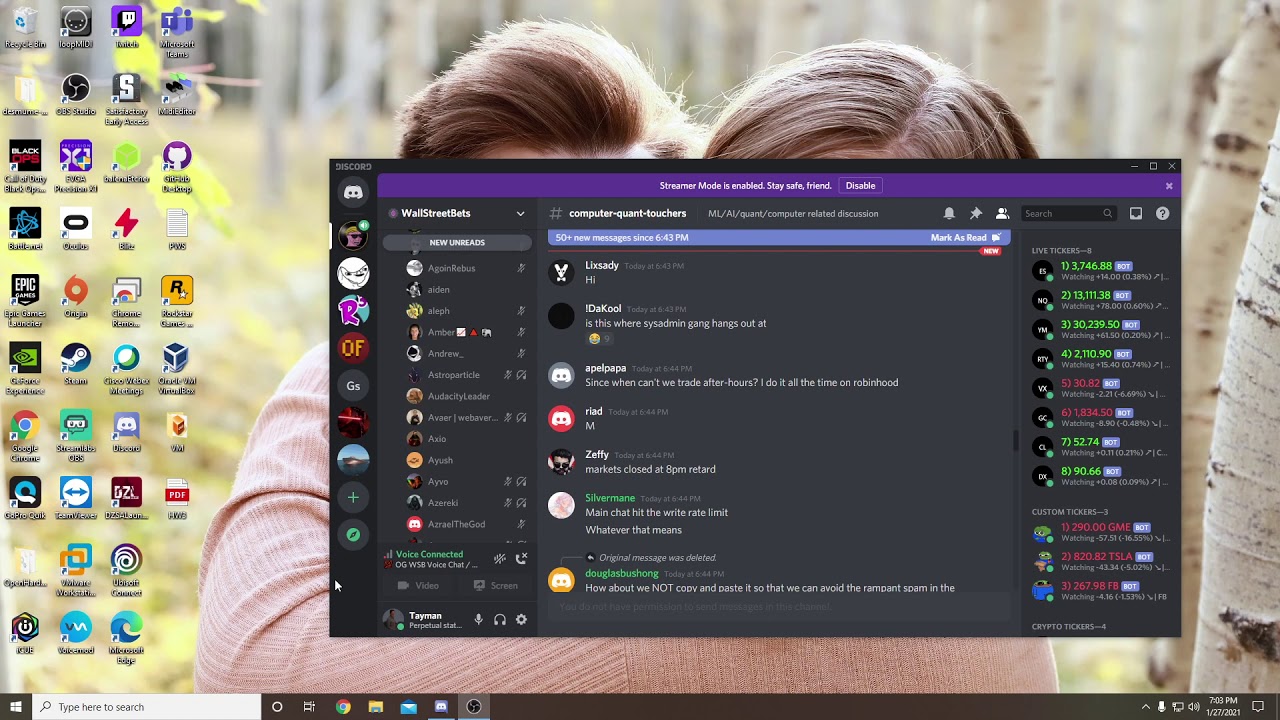
Task: Open Recycle Bin on desktop
Action: click(x=25, y=26)
